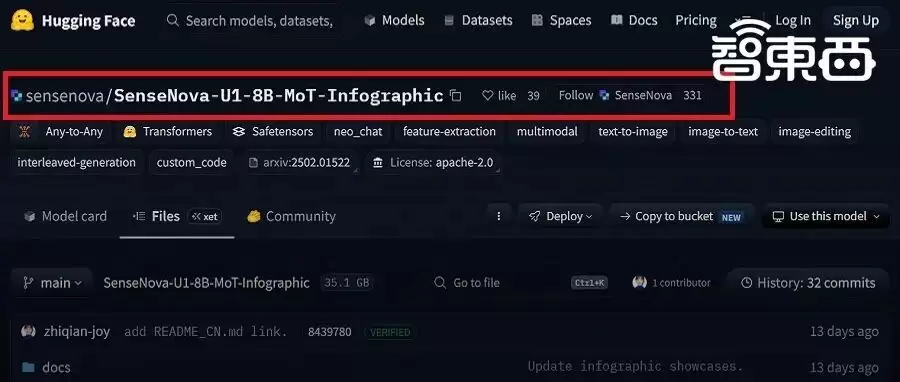Switch to the Model card tab
Screen dimensions: 900x382
65,216
